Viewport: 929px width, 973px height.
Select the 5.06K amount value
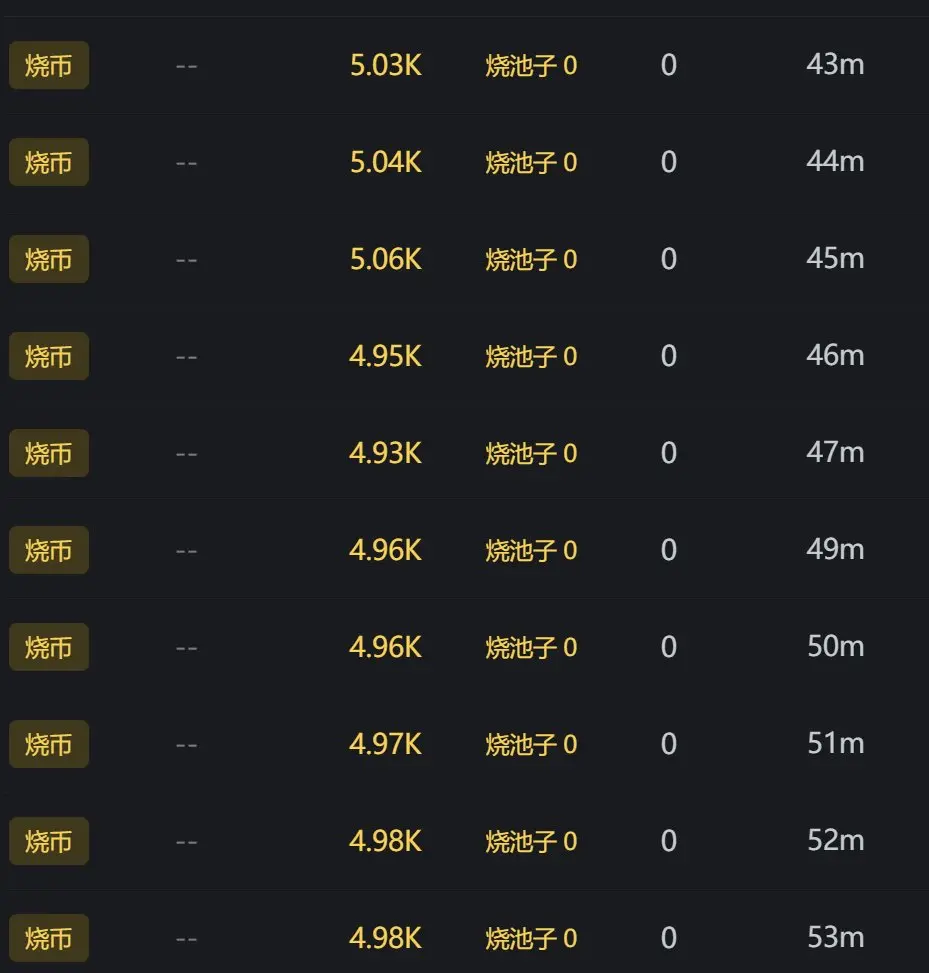point(385,259)
